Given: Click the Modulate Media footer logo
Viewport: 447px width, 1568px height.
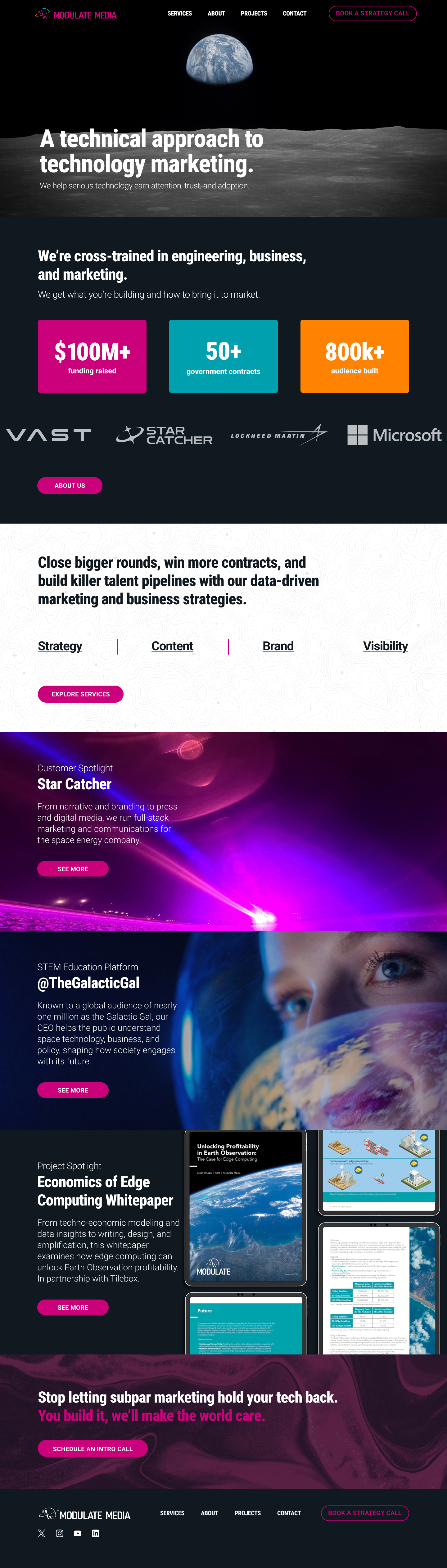Looking at the screenshot, I should pyautogui.click(x=85, y=1514).
